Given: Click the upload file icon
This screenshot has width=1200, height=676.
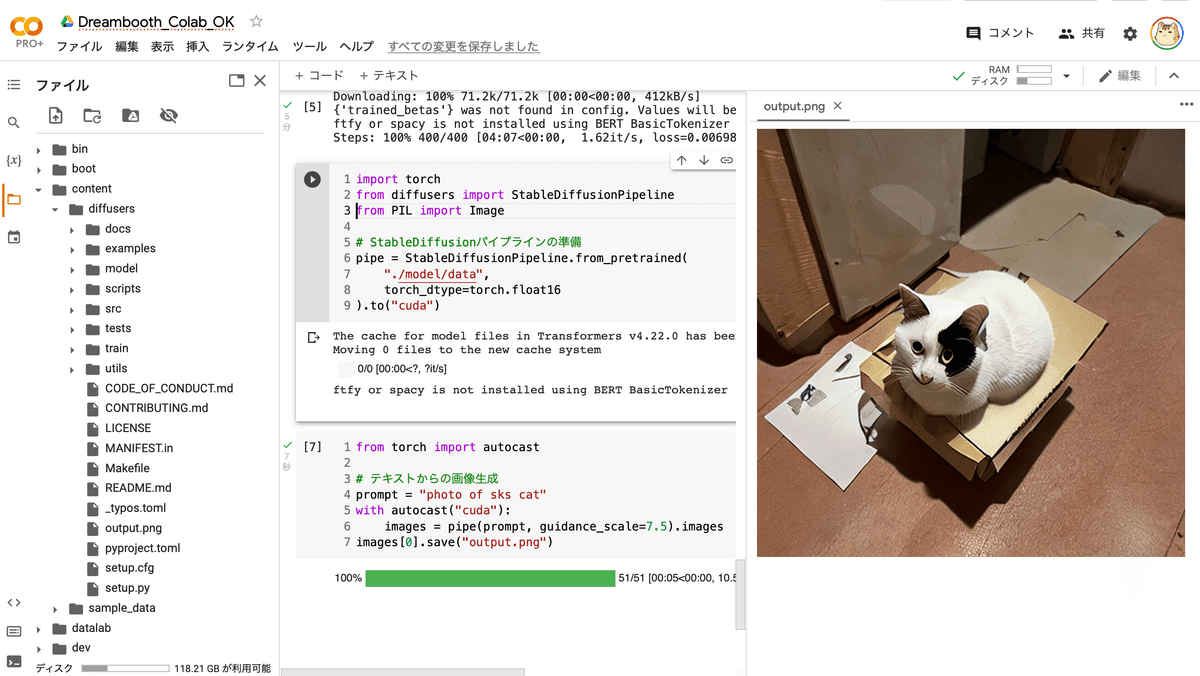Looking at the screenshot, I should click(56, 116).
